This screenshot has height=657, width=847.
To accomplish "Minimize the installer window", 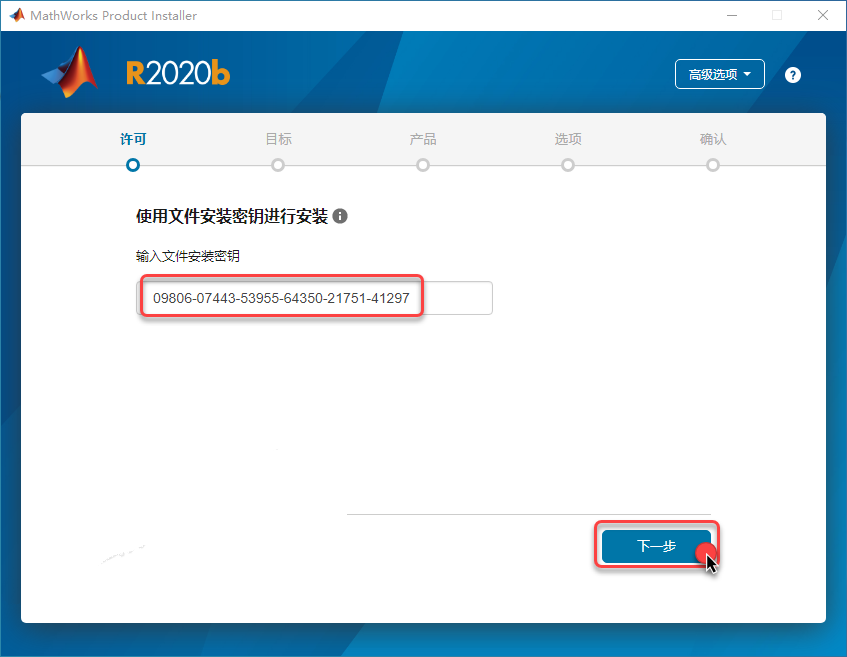I will tap(732, 15).
